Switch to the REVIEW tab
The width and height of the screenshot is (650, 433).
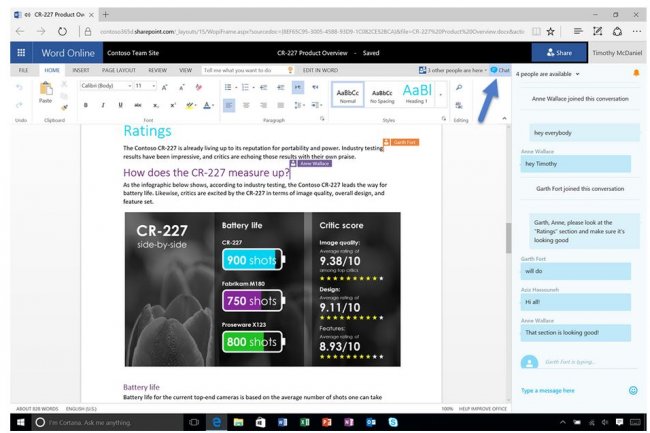(x=158, y=70)
